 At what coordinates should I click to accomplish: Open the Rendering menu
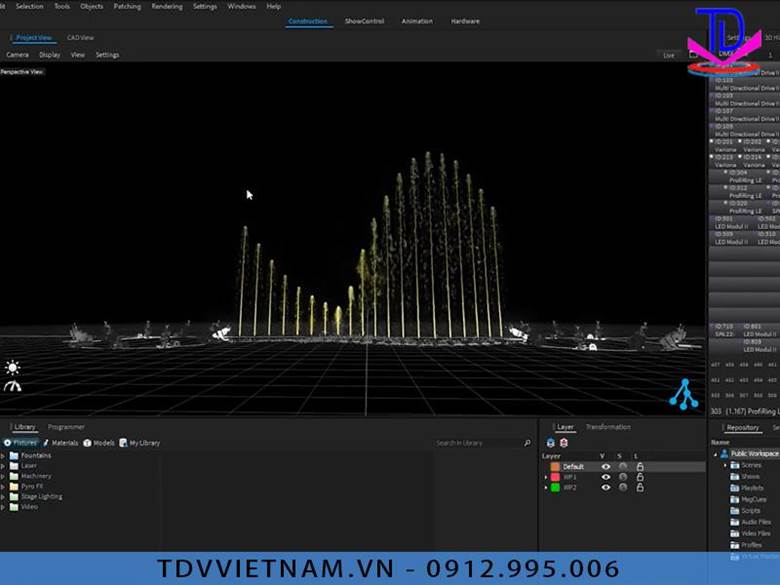167,6
